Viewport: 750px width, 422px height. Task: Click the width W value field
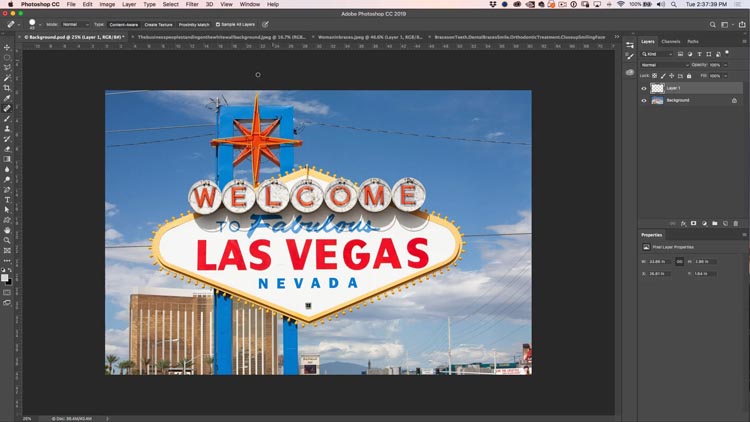pyautogui.click(x=660, y=262)
